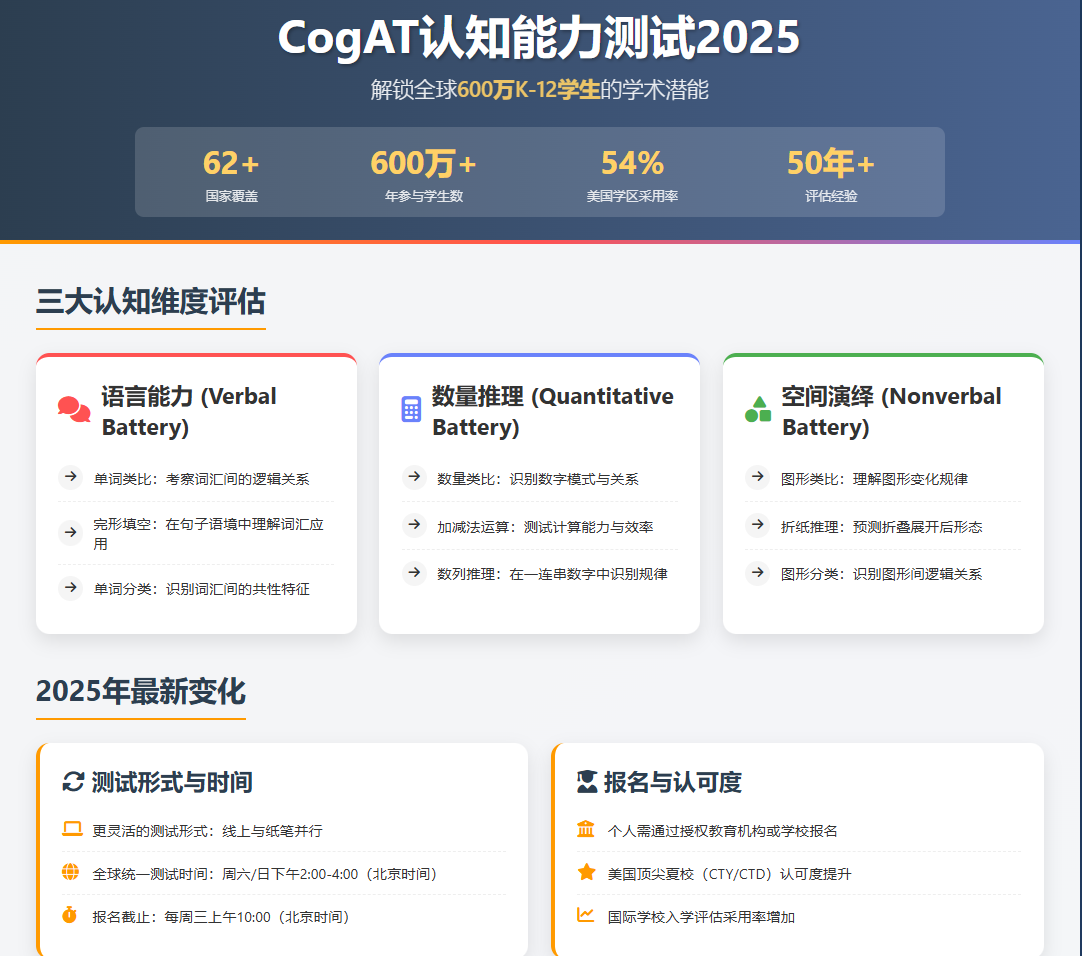The image size is (1082, 956).
Task: Click the arrow icon beside 折纸推理
Action: [758, 525]
